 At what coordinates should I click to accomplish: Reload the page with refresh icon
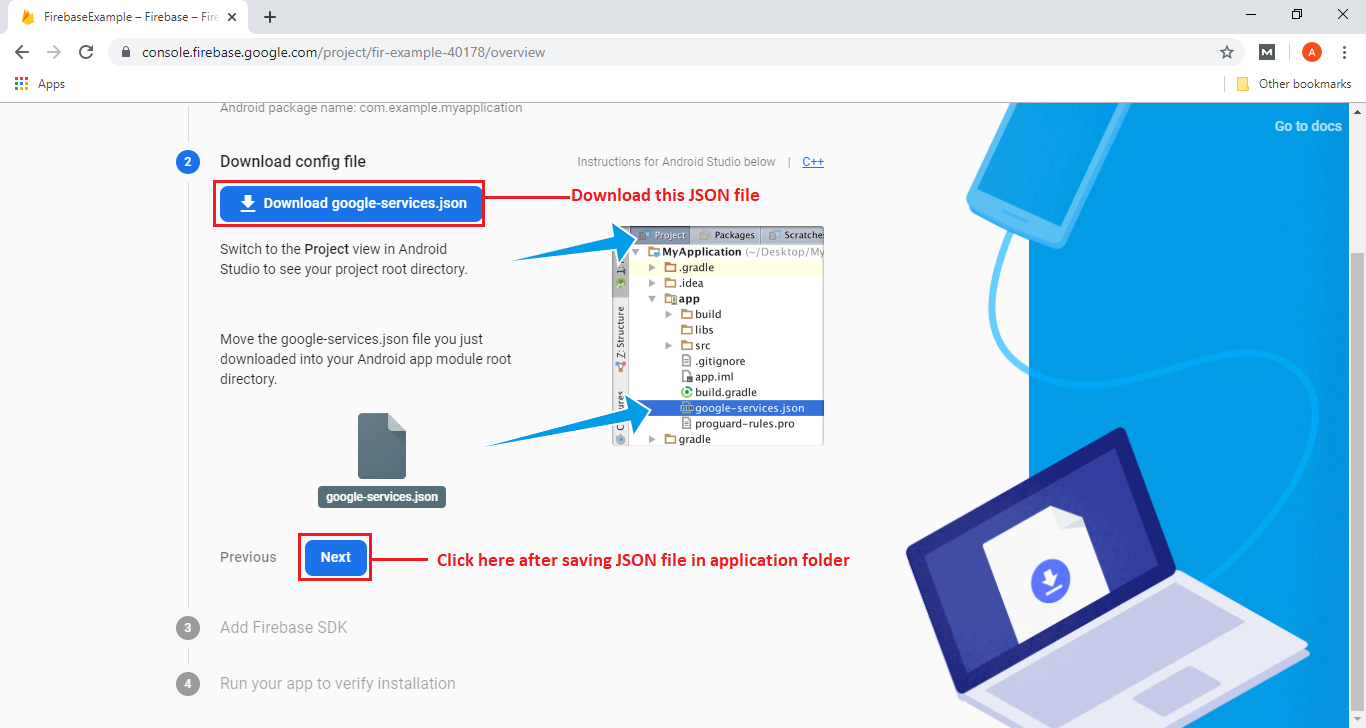pos(86,52)
